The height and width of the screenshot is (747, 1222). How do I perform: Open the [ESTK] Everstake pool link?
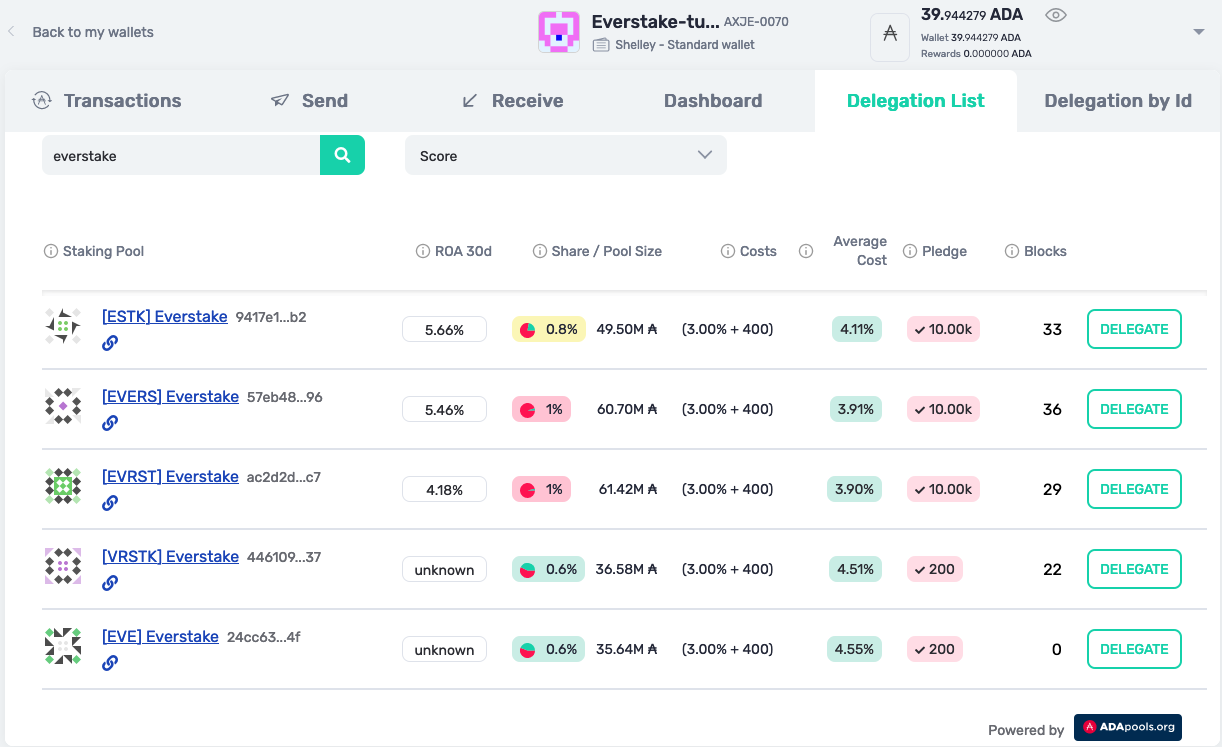coord(165,317)
